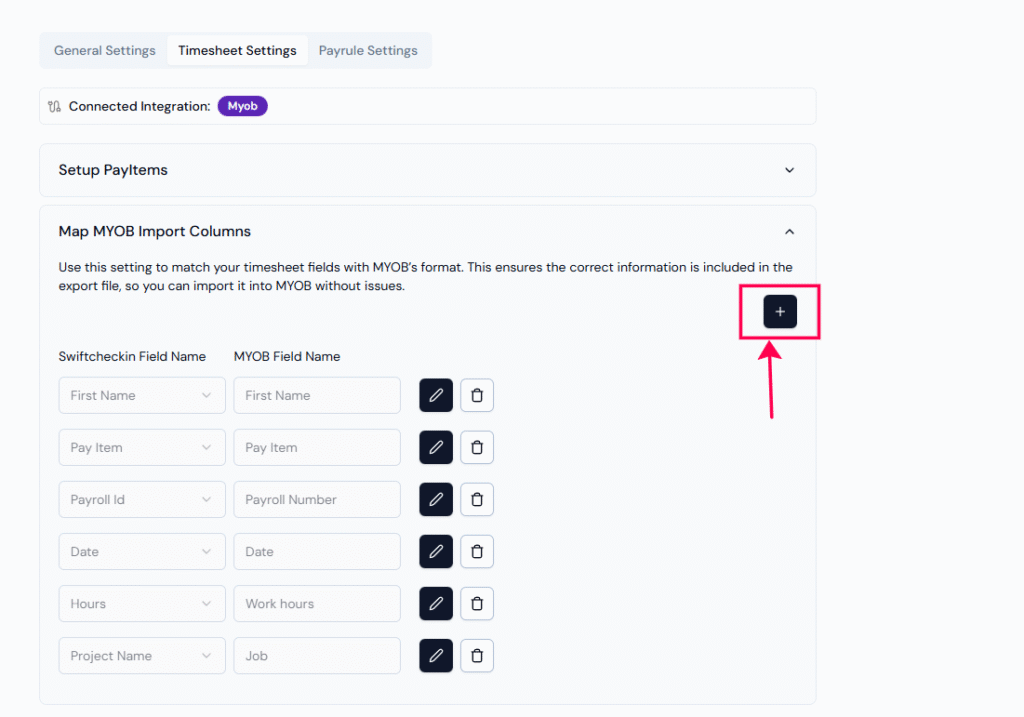The height and width of the screenshot is (717, 1024).
Task: Select the Timesheet Settings tab
Action: 237,50
